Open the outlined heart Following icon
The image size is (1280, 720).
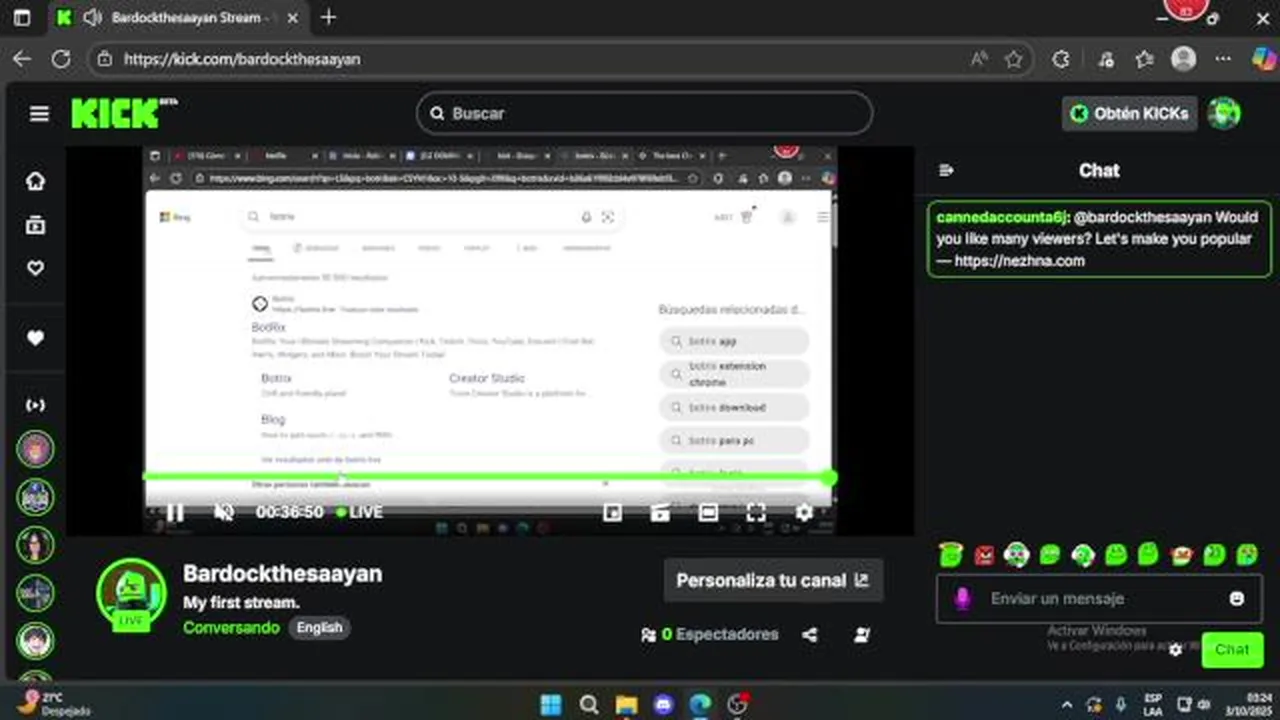36,268
